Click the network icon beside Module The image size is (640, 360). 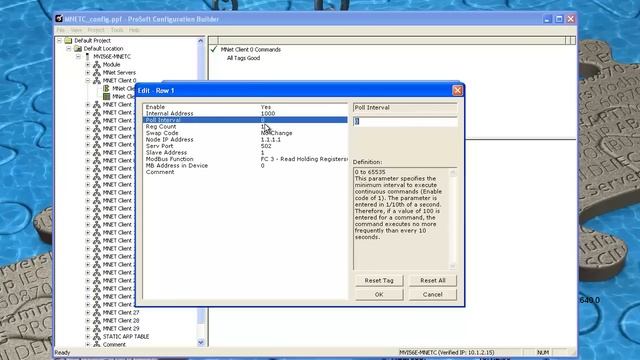click(x=97, y=64)
